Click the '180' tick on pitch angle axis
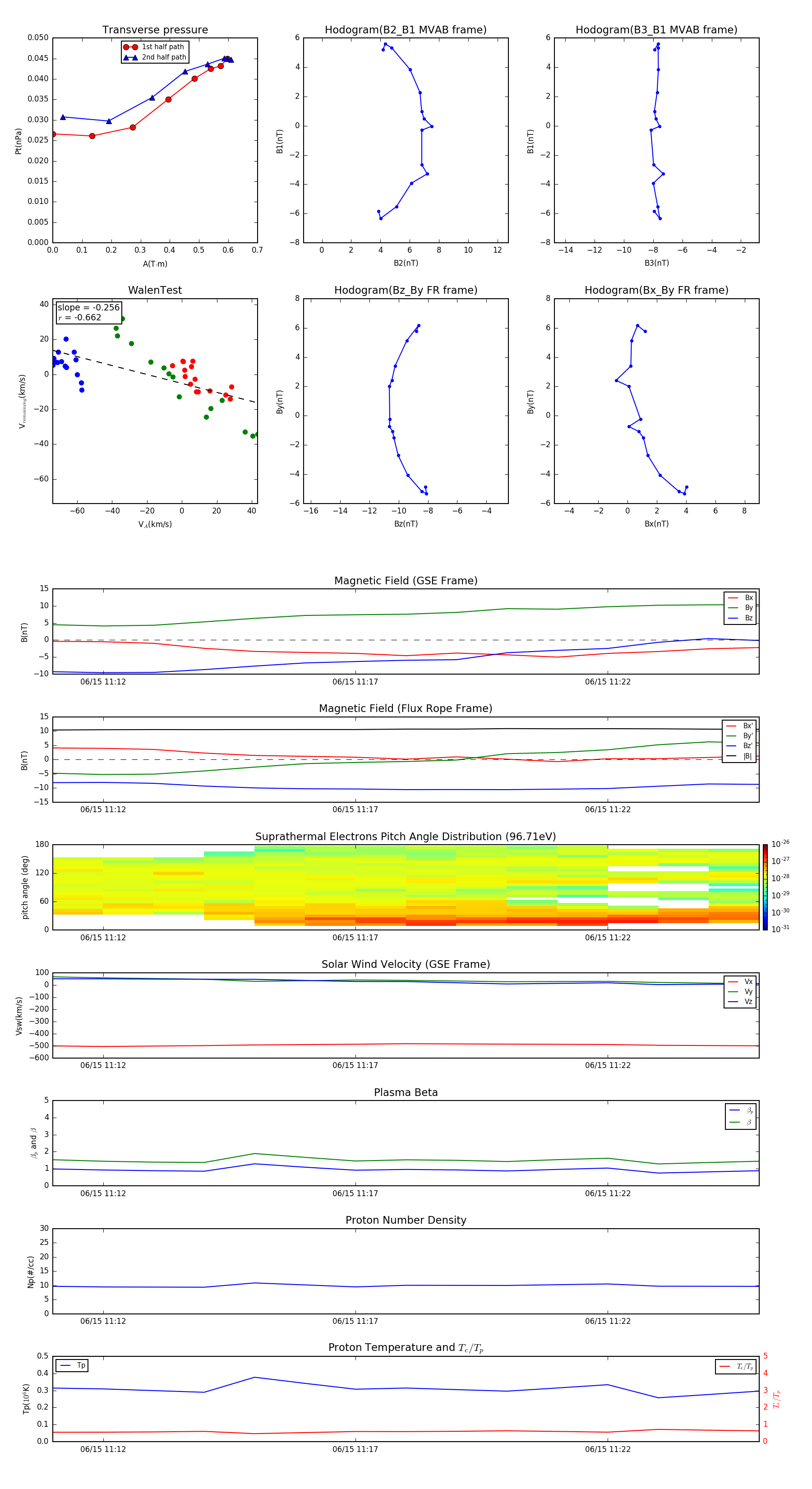 42,845
